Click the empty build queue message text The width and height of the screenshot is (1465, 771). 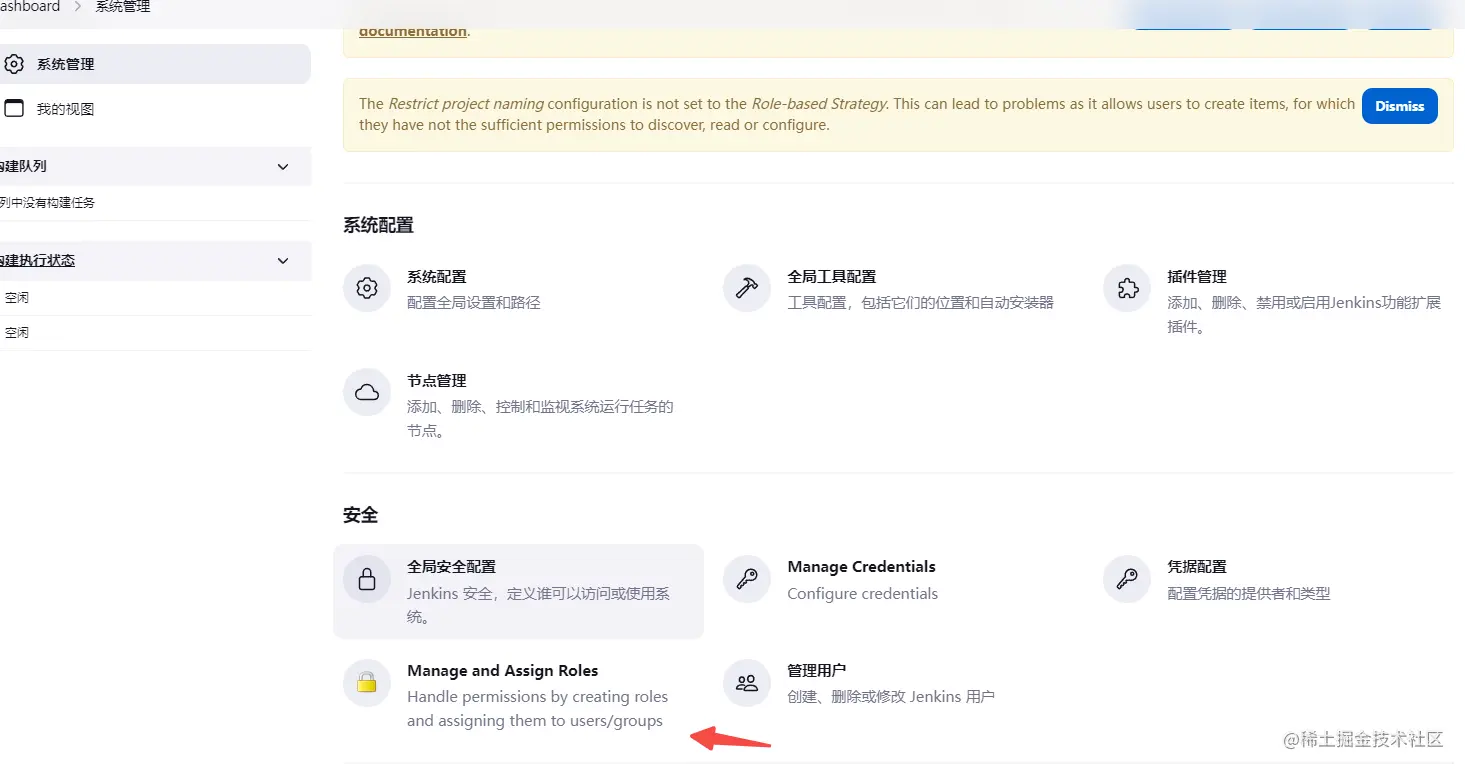pyautogui.click(x=48, y=202)
